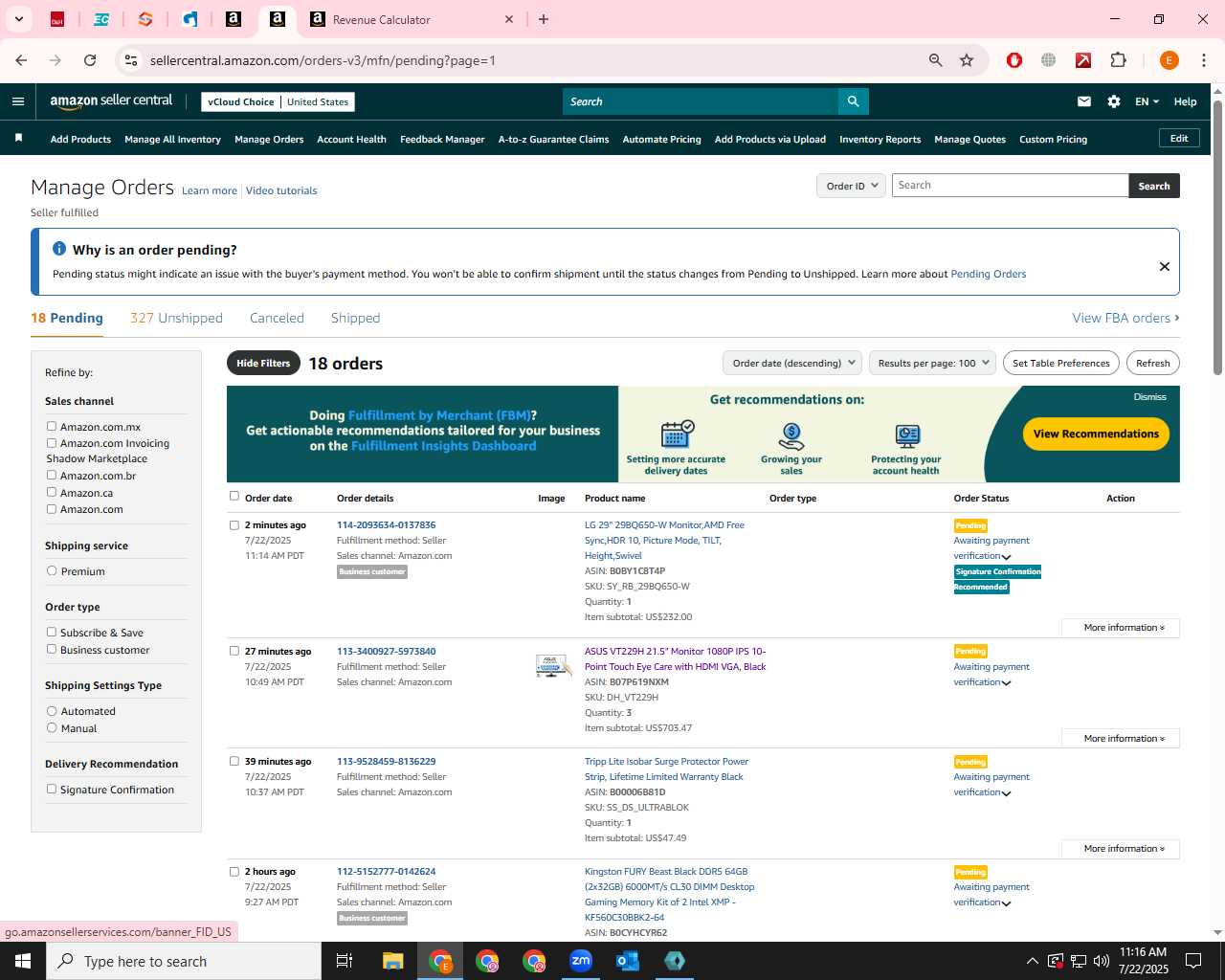The image size is (1225, 980).
Task: Open the Order date (descending) sort dropdown
Action: [792, 363]
